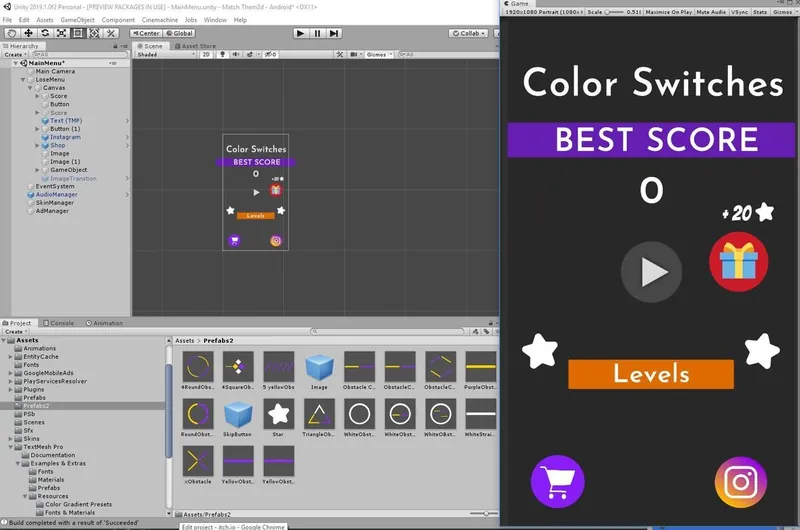This screenshot has height=530, width=800.
Task: Toggle the 2D scene view mode
Action: tap(206, 54)
